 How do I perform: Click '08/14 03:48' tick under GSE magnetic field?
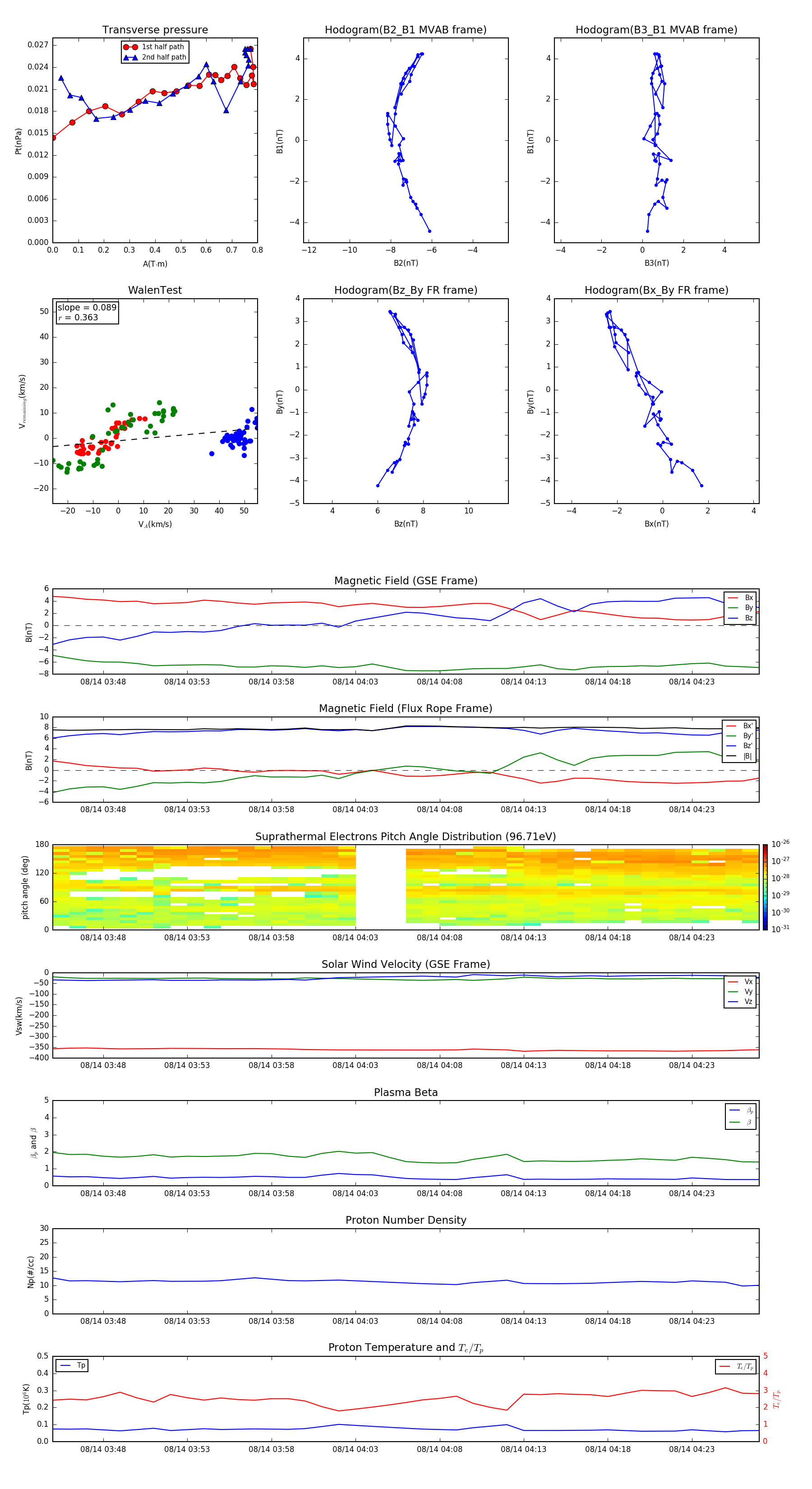click(x=103, y=682)
